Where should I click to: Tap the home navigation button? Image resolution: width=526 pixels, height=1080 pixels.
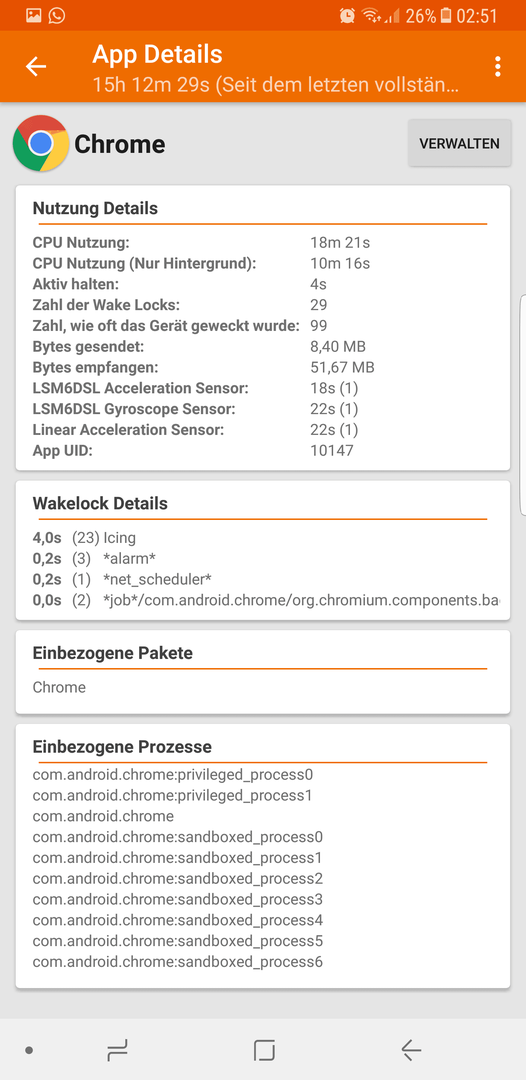pyautogui.click(x=264, y=1050)
